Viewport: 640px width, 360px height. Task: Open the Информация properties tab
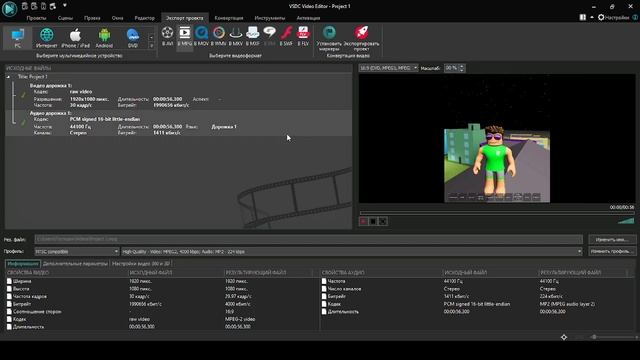coord(23,264)
